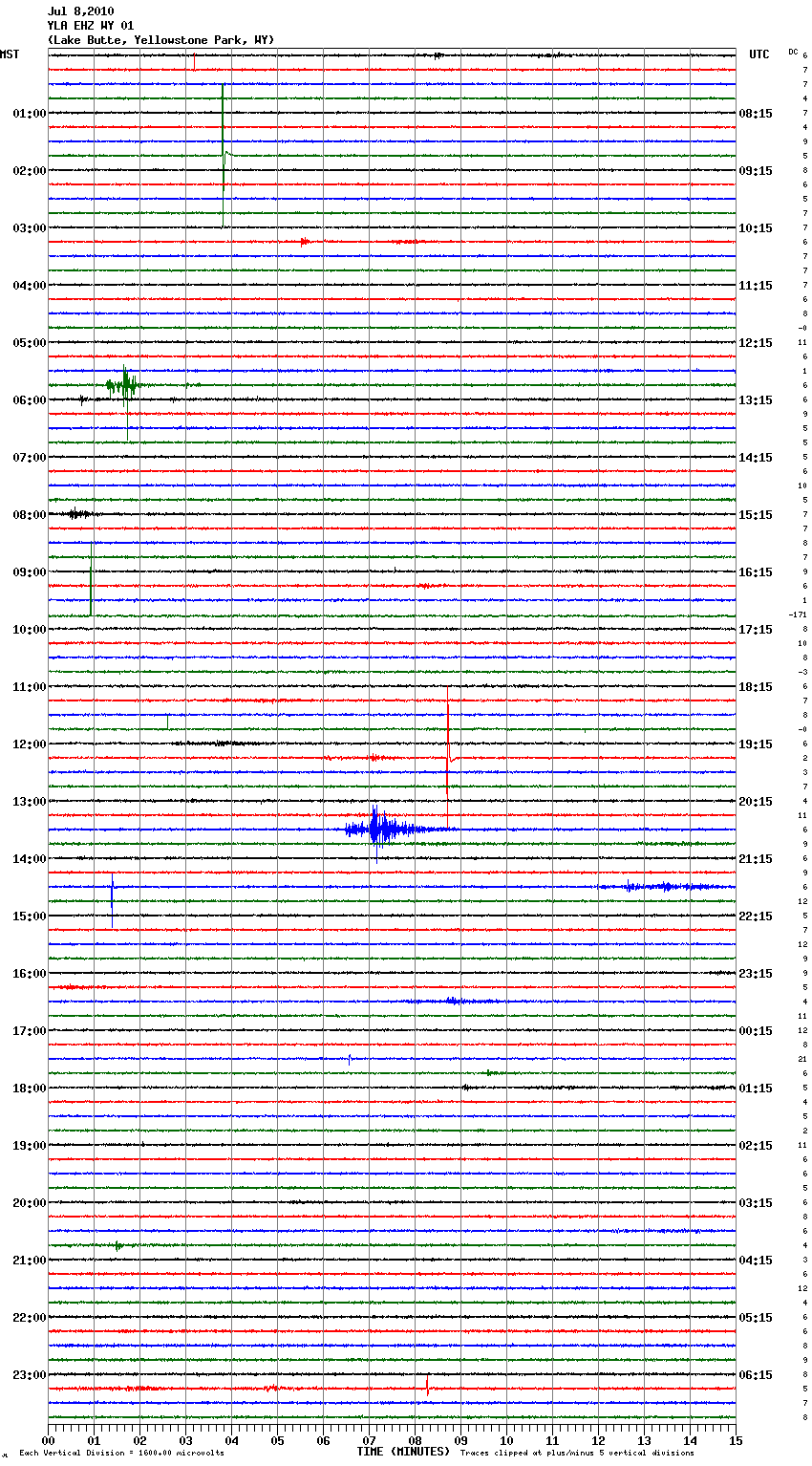This screenshot has width=812, height=1466.
Task: Click the '21:15' UTC time label
Action: tap(756, 859)
